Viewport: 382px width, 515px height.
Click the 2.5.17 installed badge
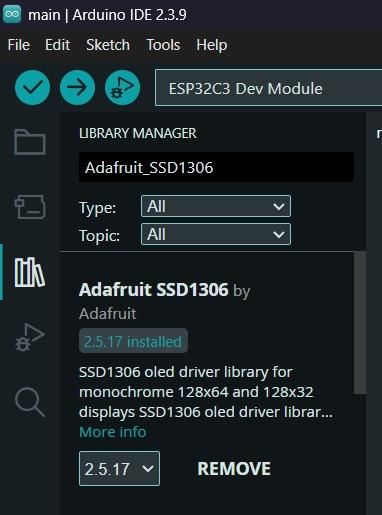[133, 341]
